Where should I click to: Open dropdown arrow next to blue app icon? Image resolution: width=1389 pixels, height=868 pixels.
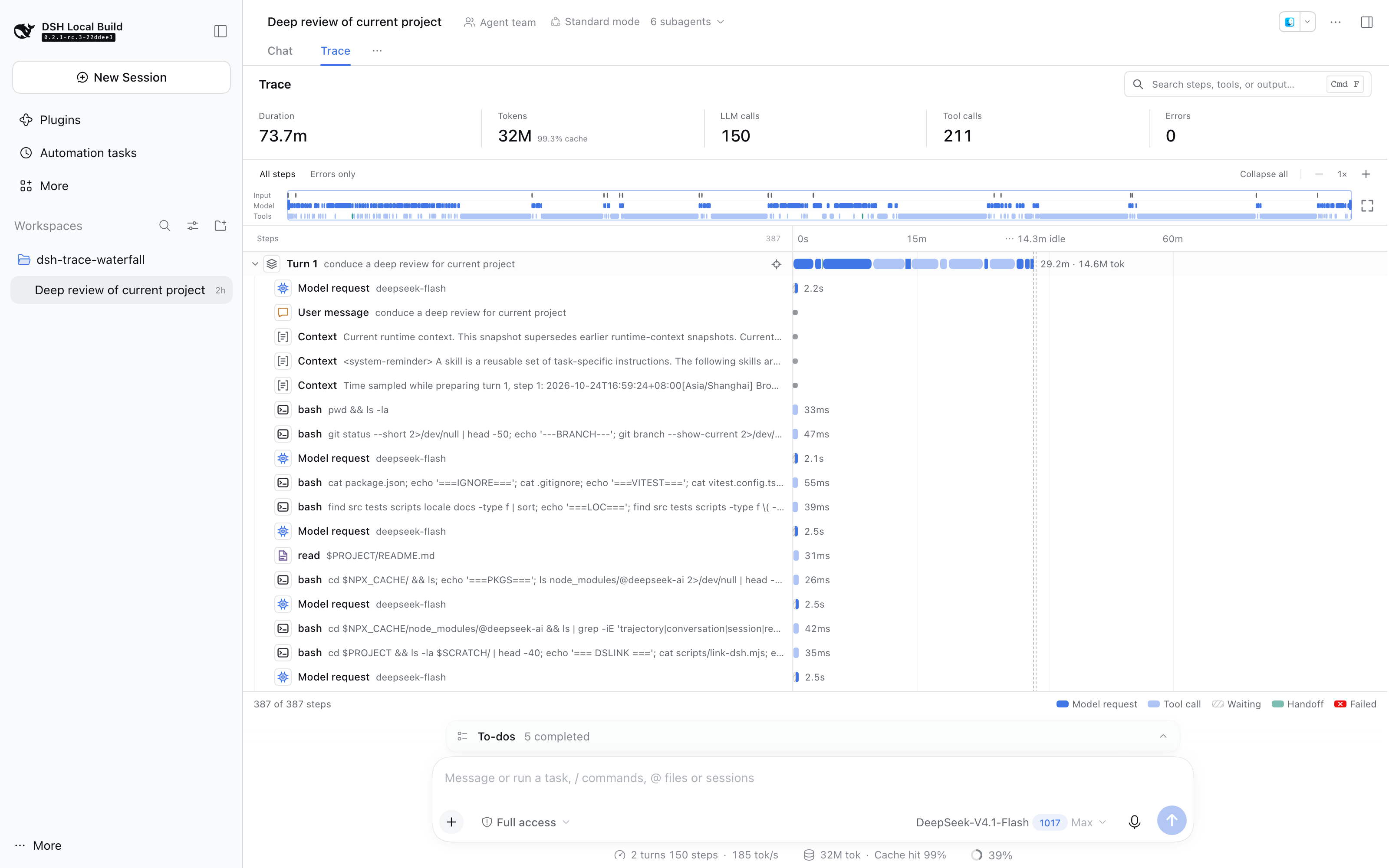tap(1307, 22)
